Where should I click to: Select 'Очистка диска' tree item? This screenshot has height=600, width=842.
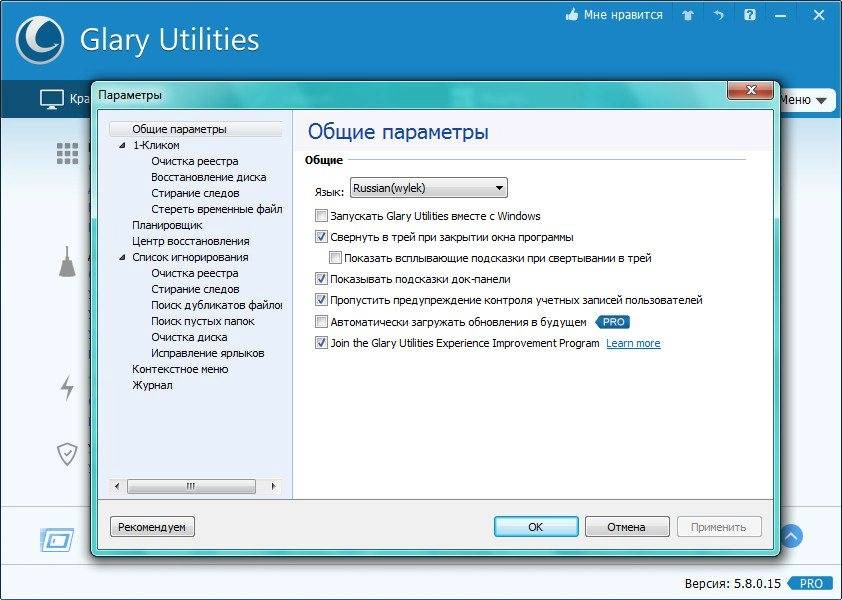point(189,337)
